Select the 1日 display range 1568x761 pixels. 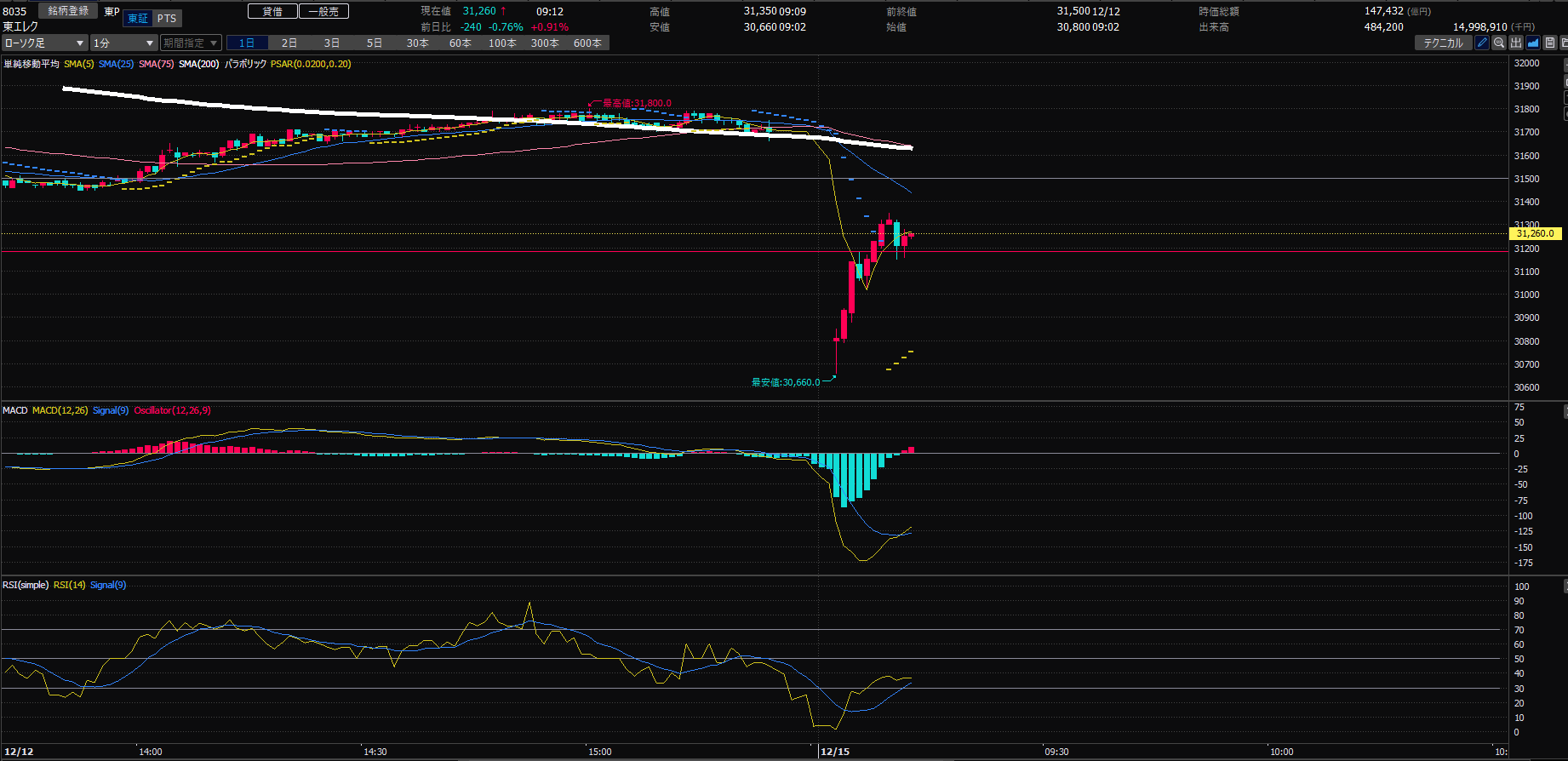tap(247, 43)
